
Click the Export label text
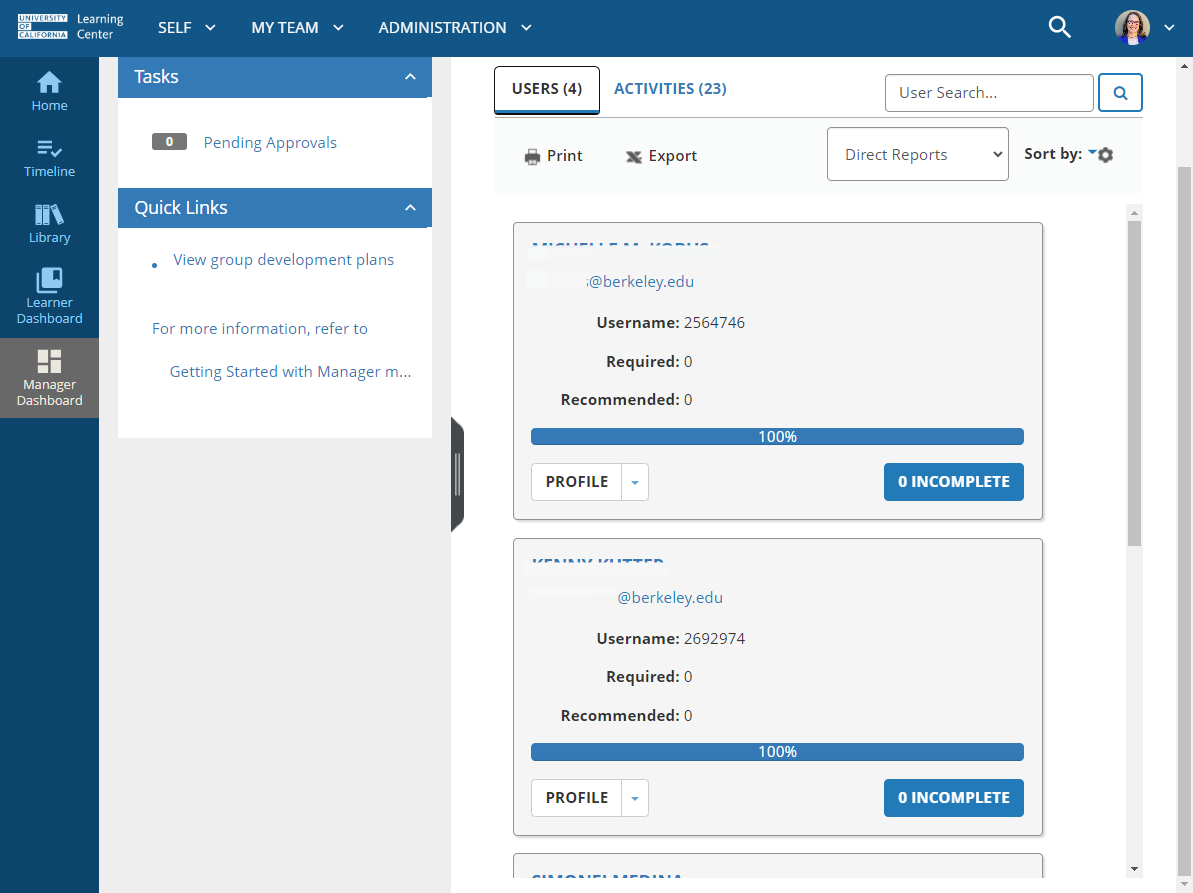click(x=673, y=156)
